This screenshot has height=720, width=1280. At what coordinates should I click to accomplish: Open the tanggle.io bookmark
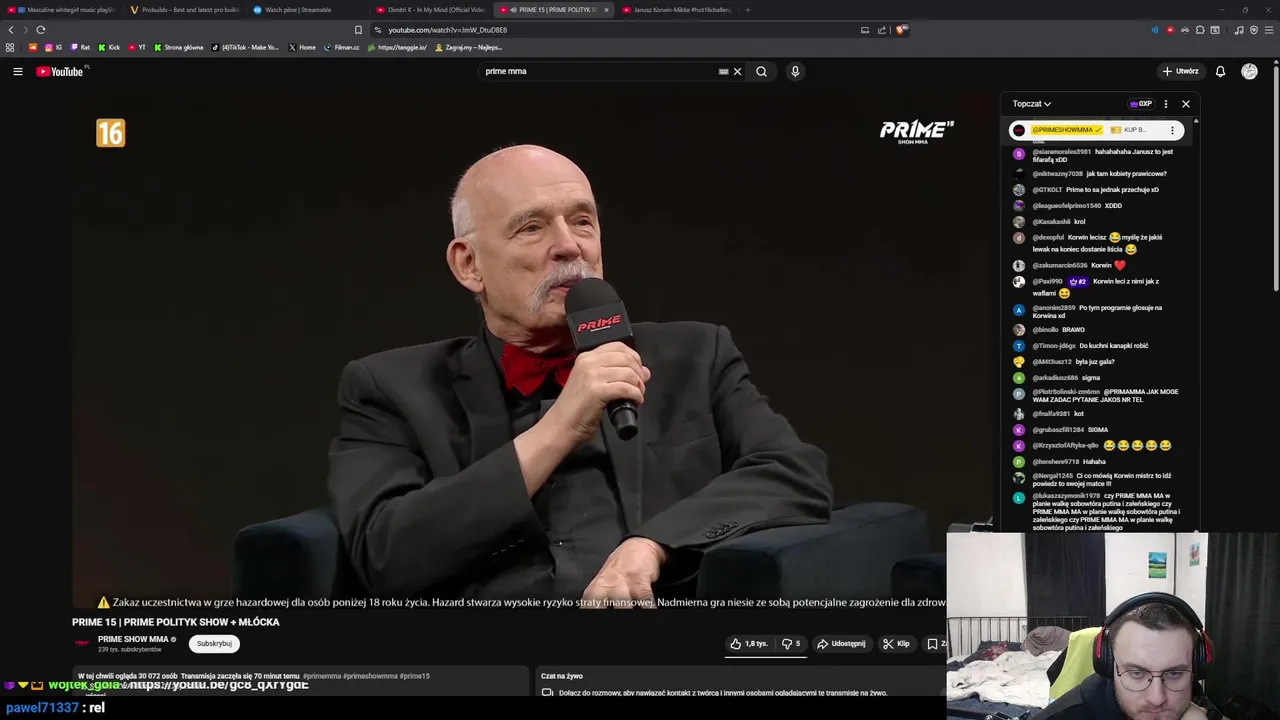398,47
